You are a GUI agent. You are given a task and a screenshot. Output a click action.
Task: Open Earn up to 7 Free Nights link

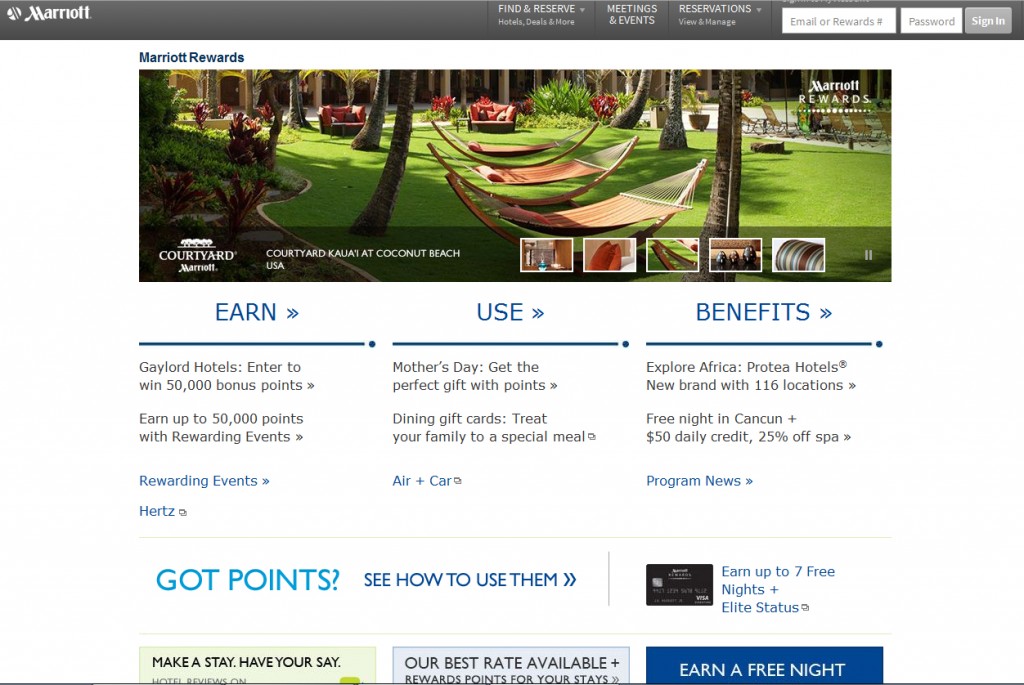pos(778,590)
